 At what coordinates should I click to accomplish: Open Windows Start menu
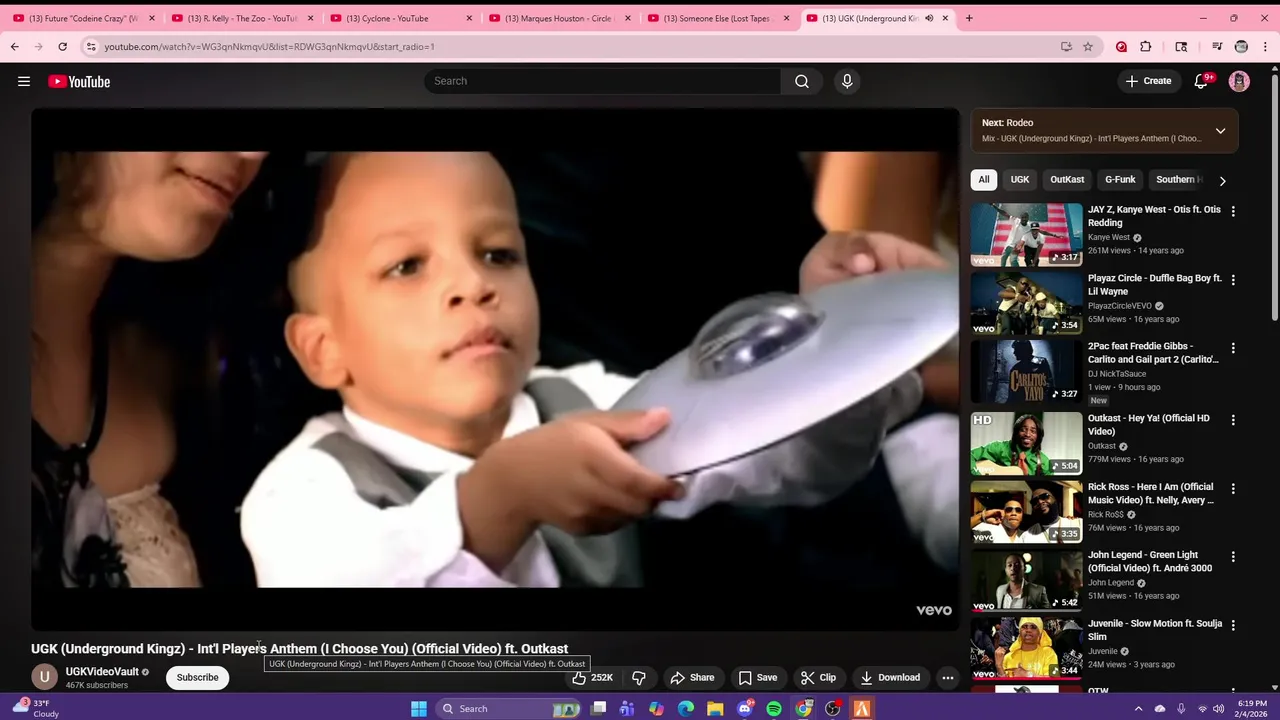[x=419, y=709]
